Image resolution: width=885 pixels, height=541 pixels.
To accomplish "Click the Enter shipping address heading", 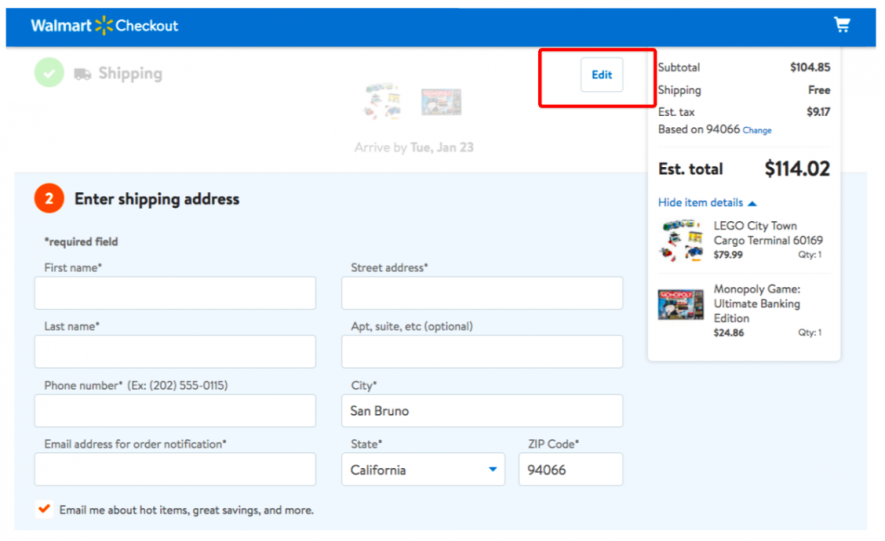I will pos(157,199).
